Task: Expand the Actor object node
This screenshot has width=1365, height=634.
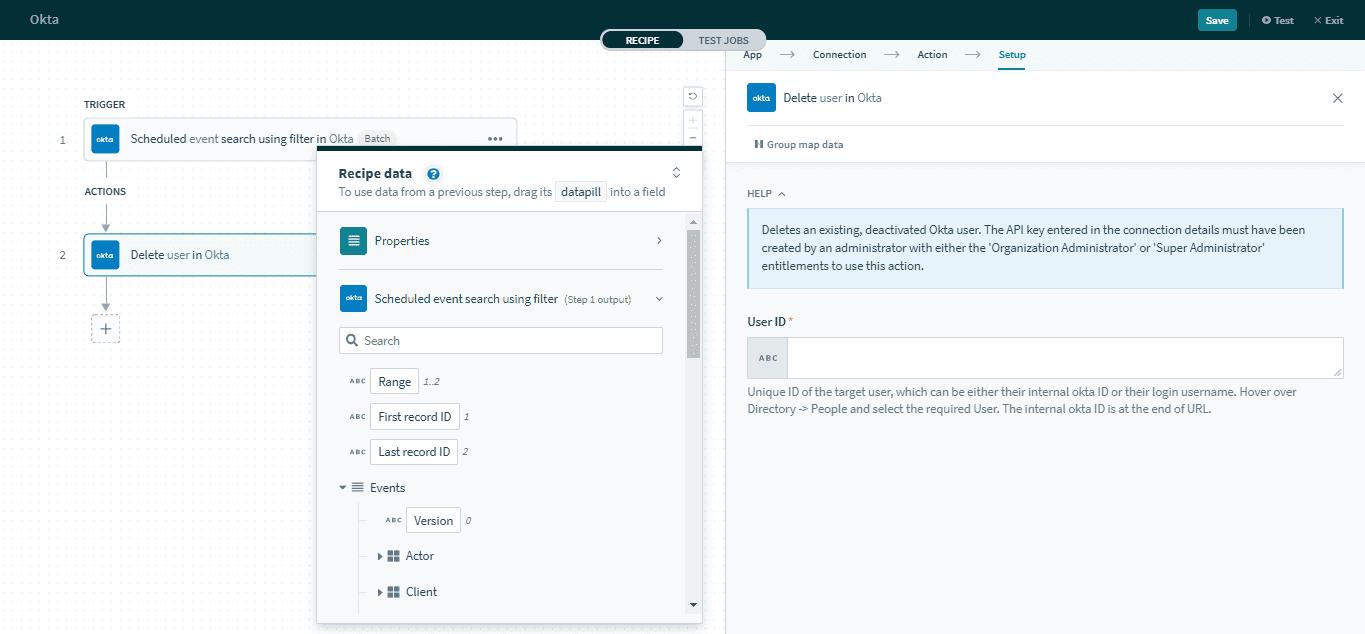Action: (x=380, y=556)
